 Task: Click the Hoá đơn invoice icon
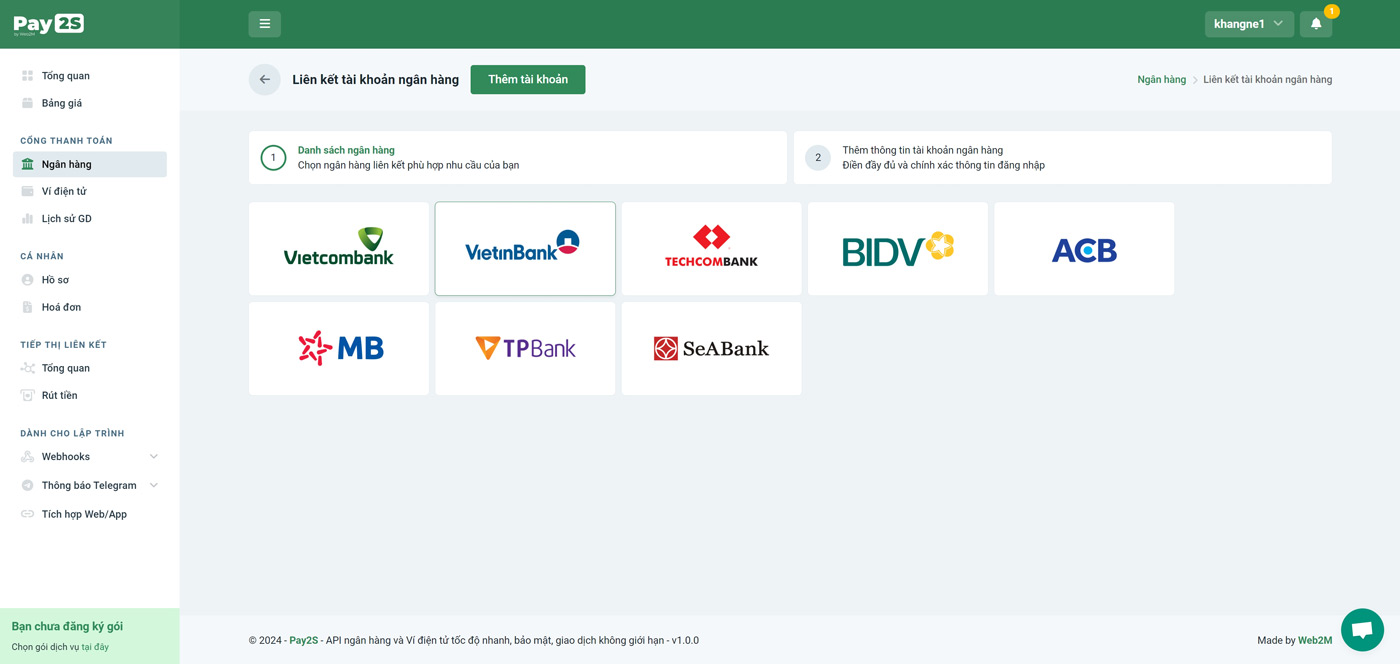[x=28, y=307]
